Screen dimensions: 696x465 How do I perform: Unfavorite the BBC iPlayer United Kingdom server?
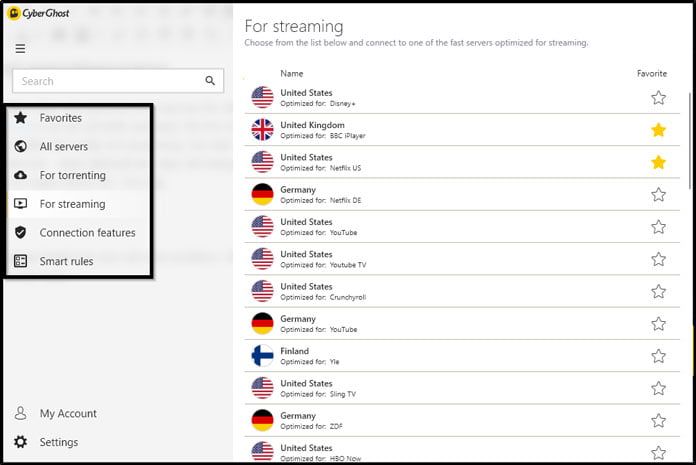pyautogui.click(x=658, y=130)
